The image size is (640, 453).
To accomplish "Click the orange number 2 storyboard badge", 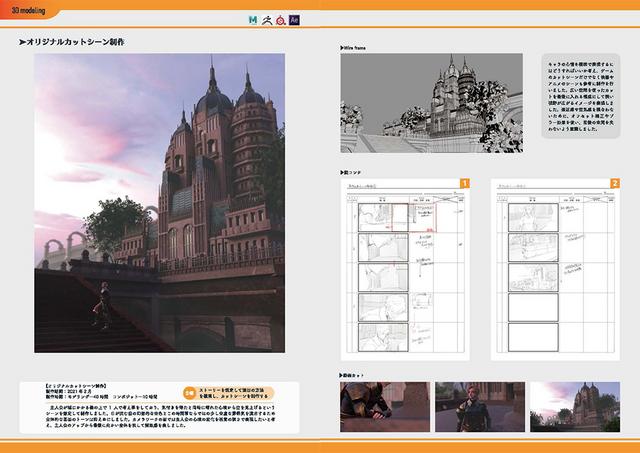I will (615, 183).
